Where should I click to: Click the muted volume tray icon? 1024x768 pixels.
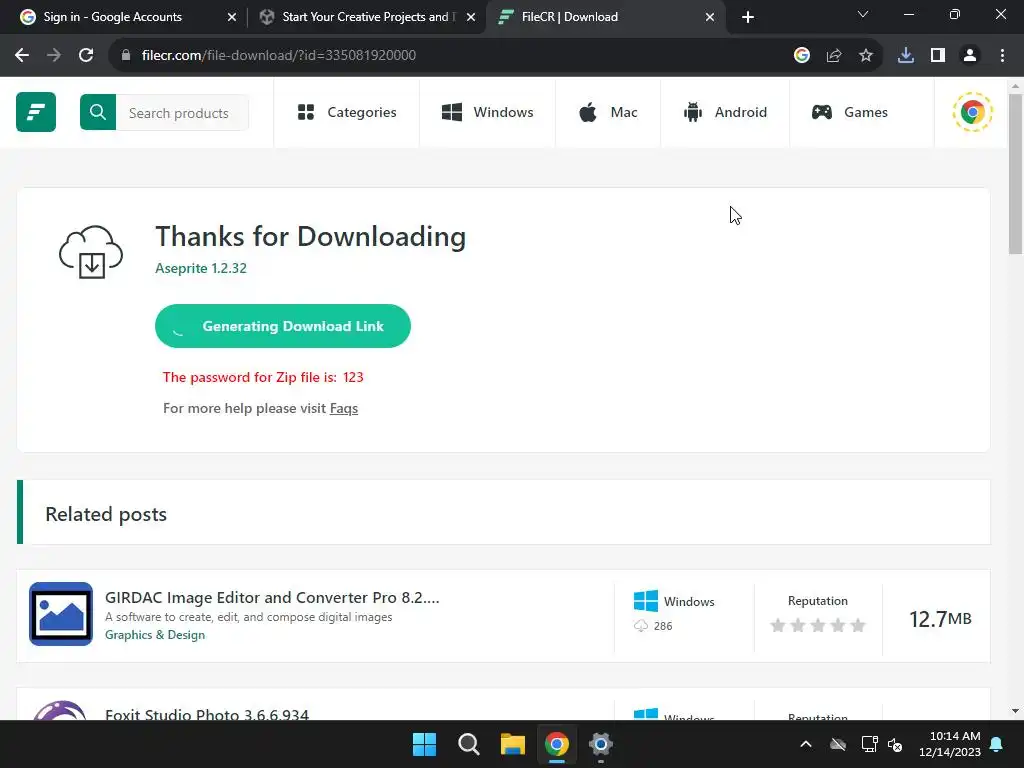[895, 744]
